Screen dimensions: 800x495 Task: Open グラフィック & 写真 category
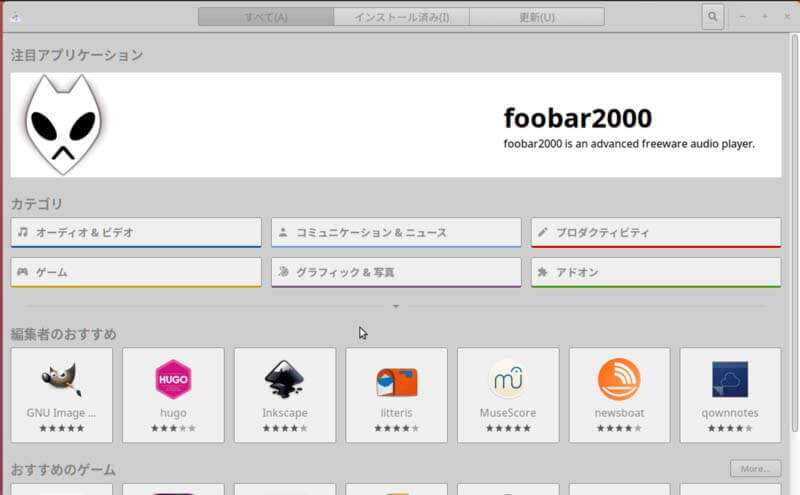tap(396, 272)
